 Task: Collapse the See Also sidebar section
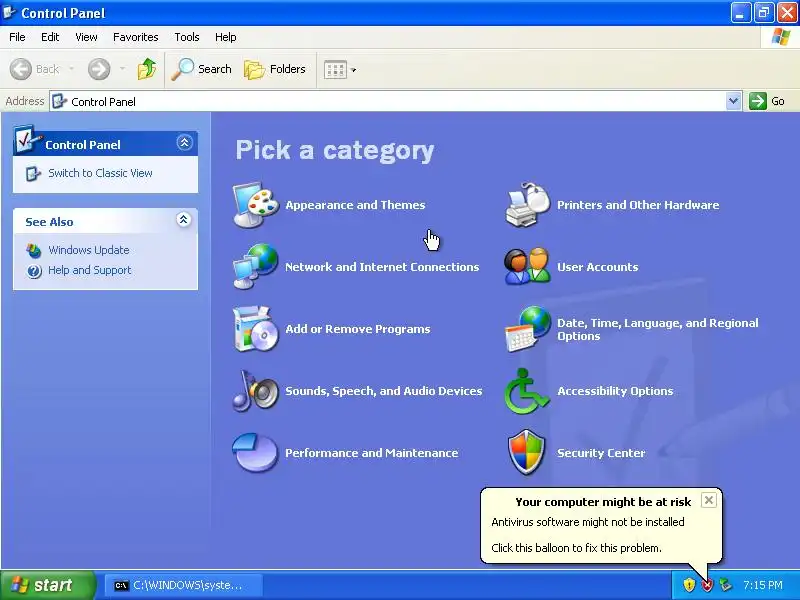point(184,220)
